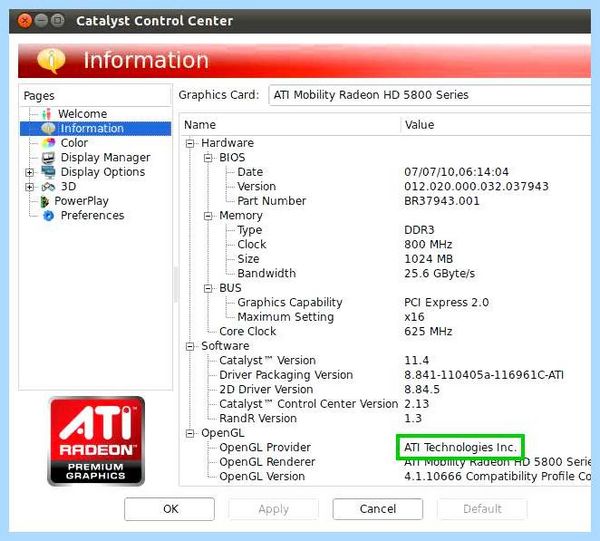600x541 pixels.
Task: Collapse the BUS section
Action: point(208,288)
